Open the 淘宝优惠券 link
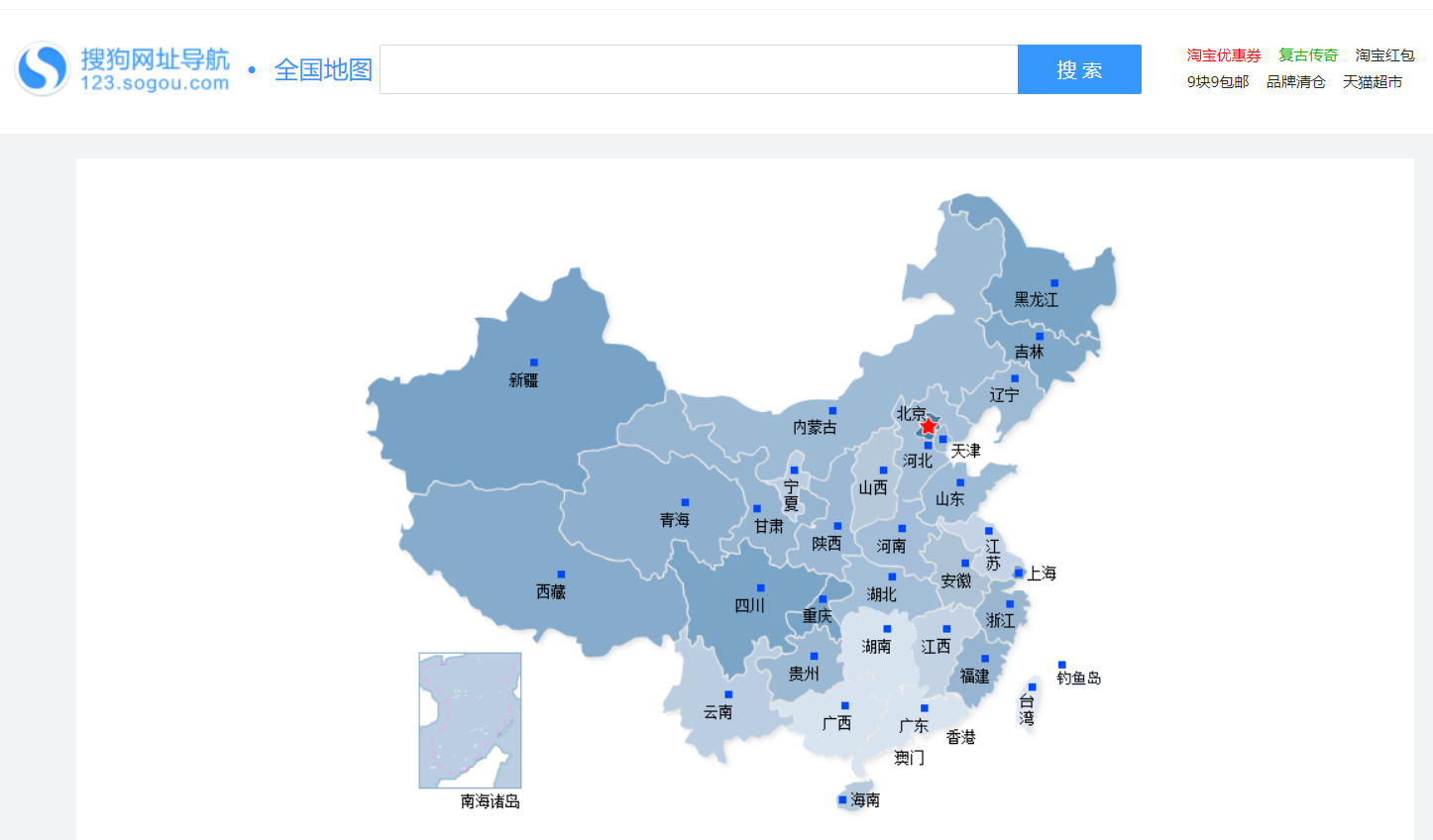 click(1224, 55)
